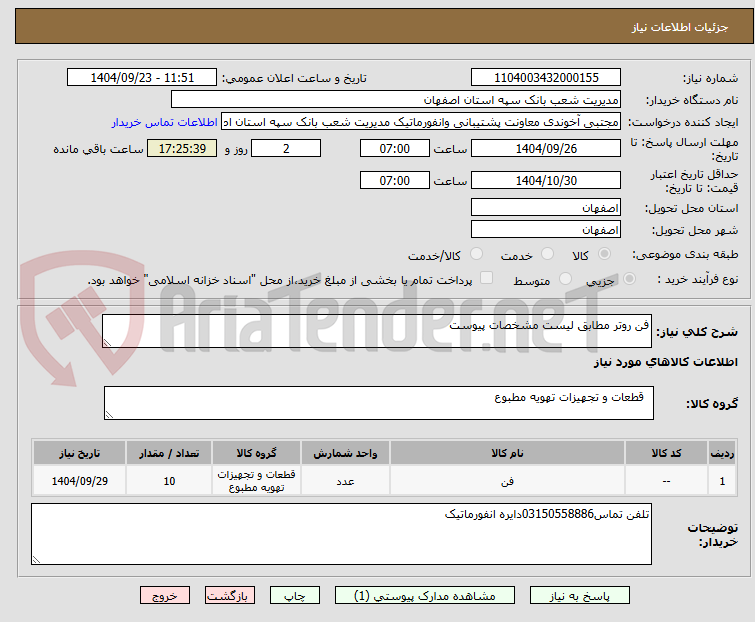Click ایجاد کننده درخواست field

coord(421,122)
